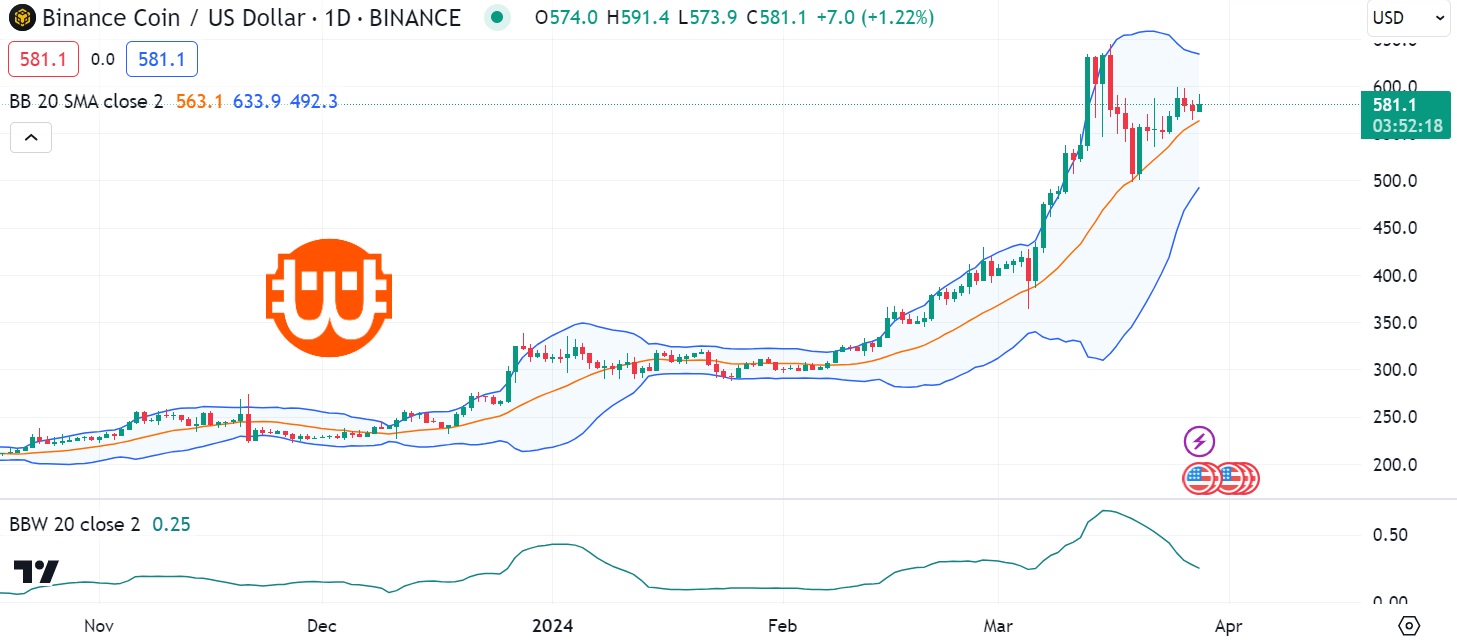The width and height of the screenshot is (1457, 644).
Task: Click the orange 563.1 basis value
Action: pyautogui.click(x=199, y=101)
